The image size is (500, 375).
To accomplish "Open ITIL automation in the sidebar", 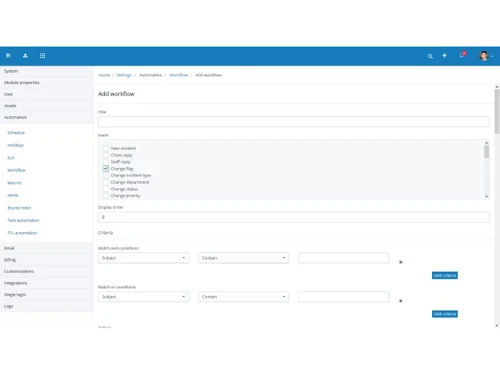I will click(x=22, y=233).
